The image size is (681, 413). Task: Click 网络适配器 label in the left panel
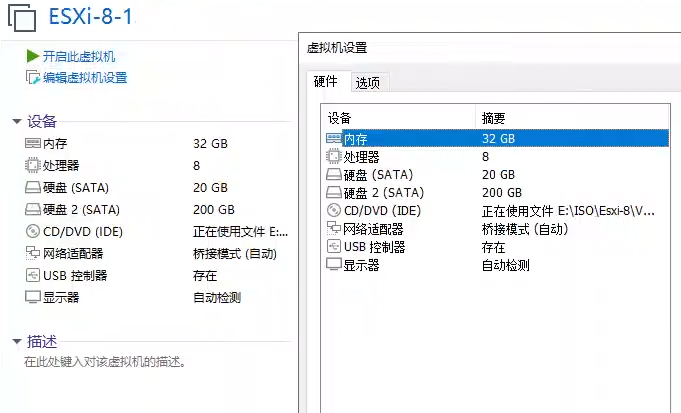click(x=73, y=254)
